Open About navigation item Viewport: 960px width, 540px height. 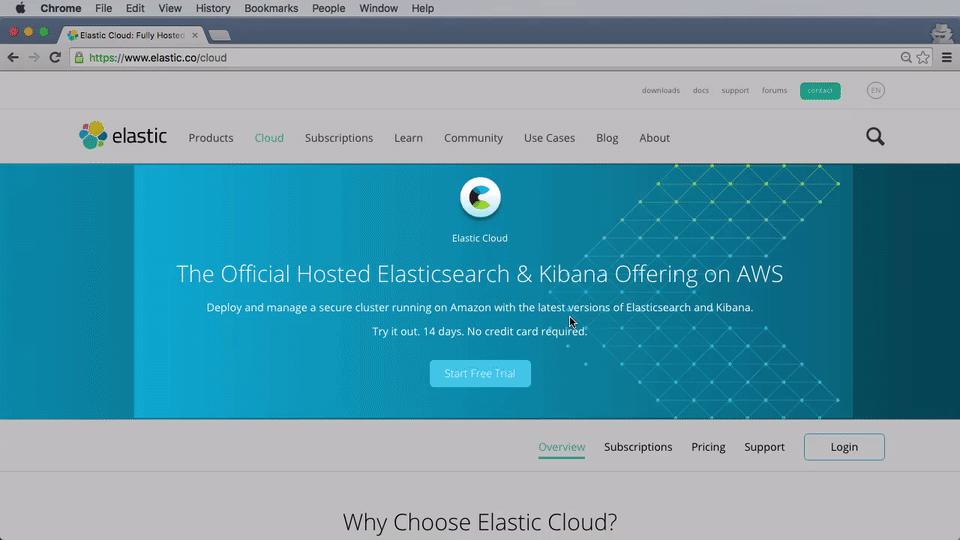(x=654, y=138)
